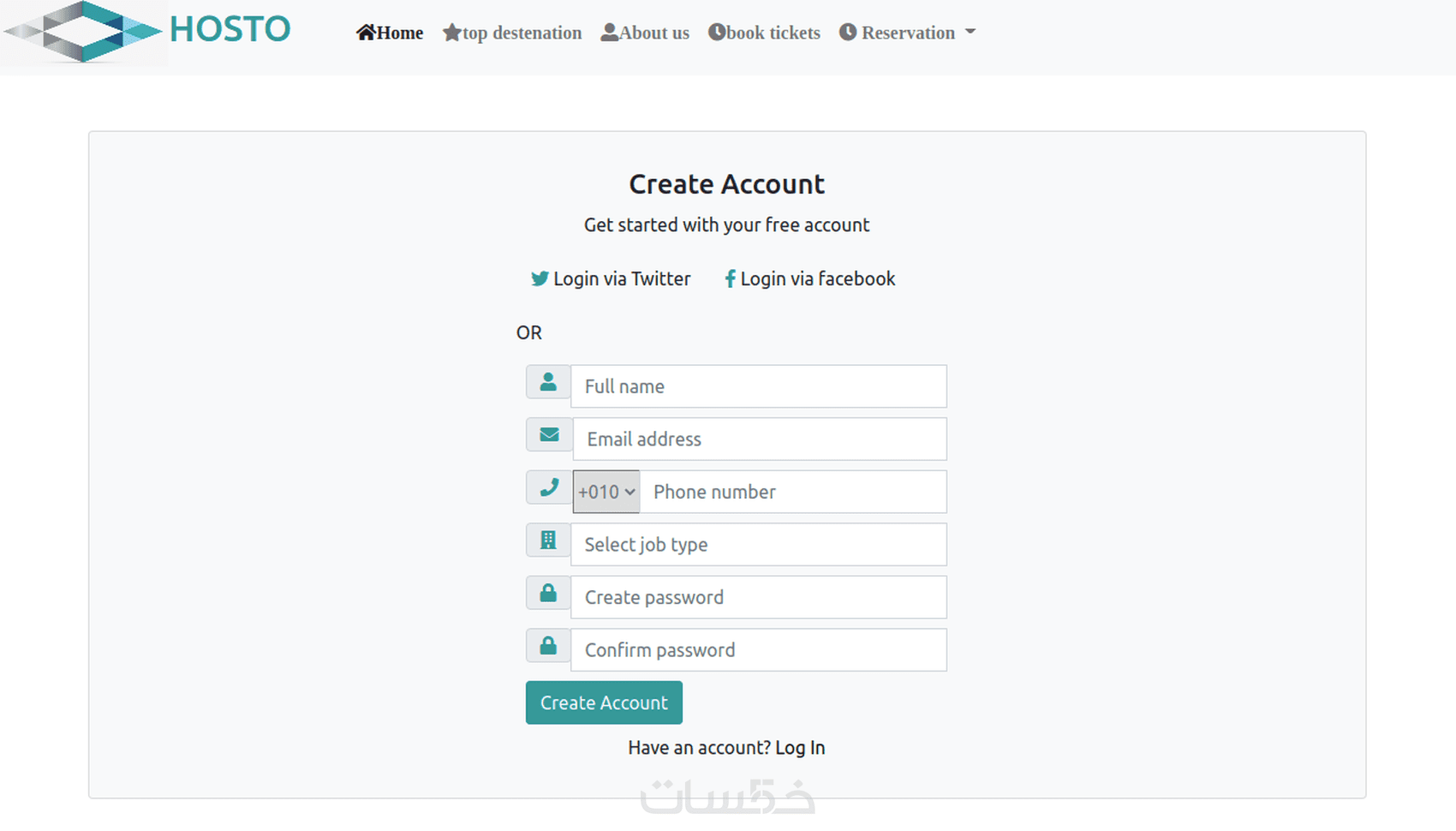Screen dimensions: 1456x831
Task: Open the About us page
Action: [x=645, y=33]
